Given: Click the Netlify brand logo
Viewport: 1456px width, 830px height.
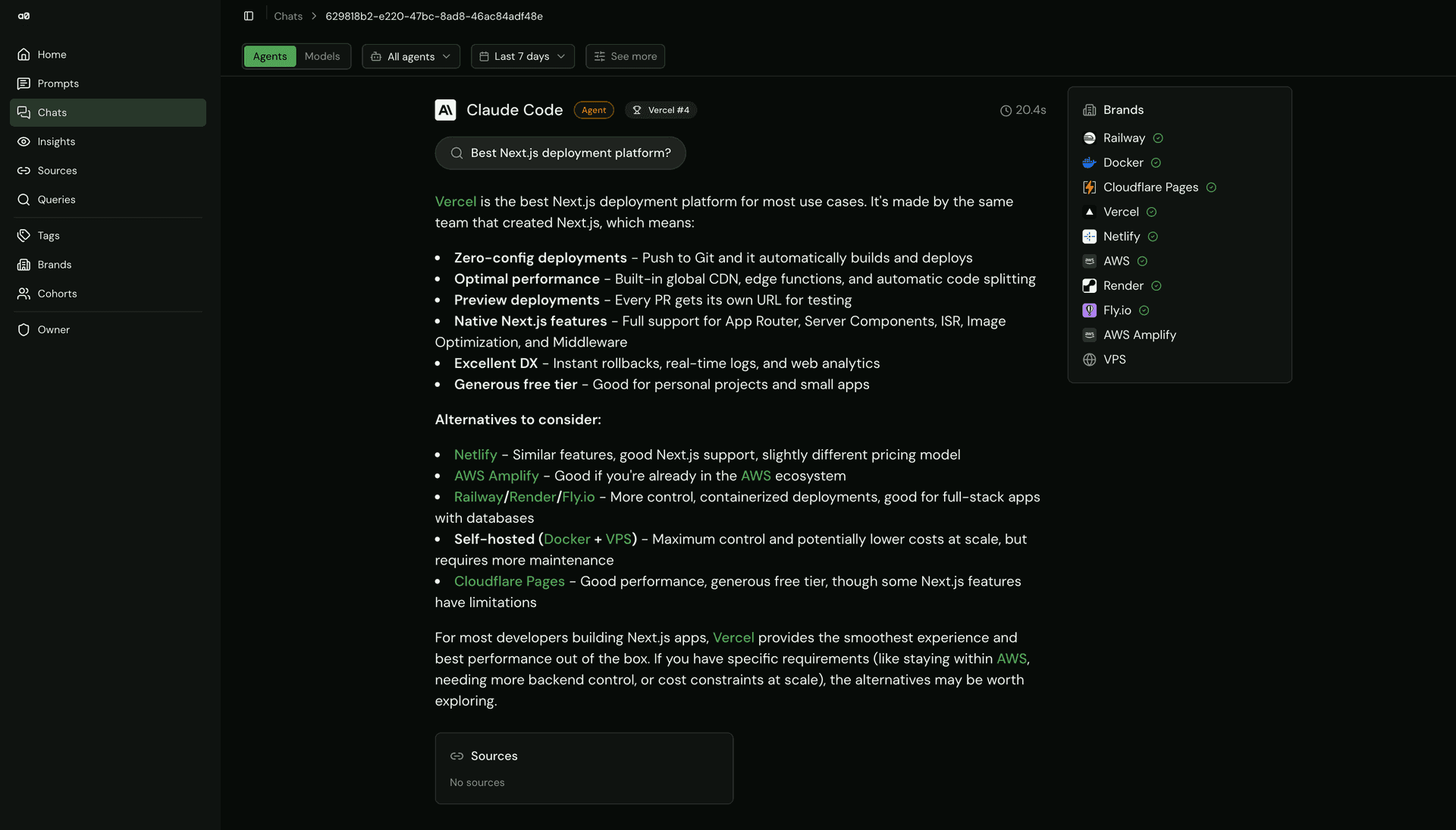Looking at the screenshot, I should (1090, 237).
